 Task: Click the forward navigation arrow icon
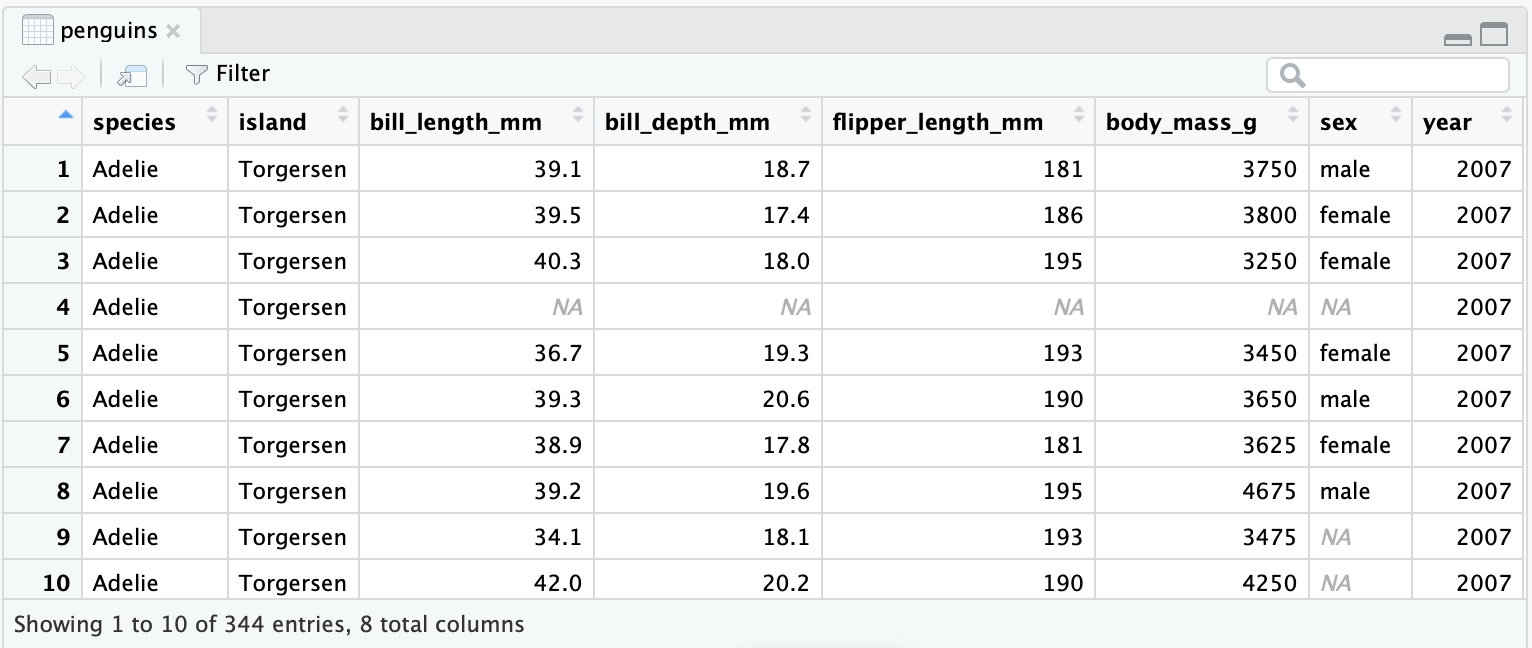[71, 75]
